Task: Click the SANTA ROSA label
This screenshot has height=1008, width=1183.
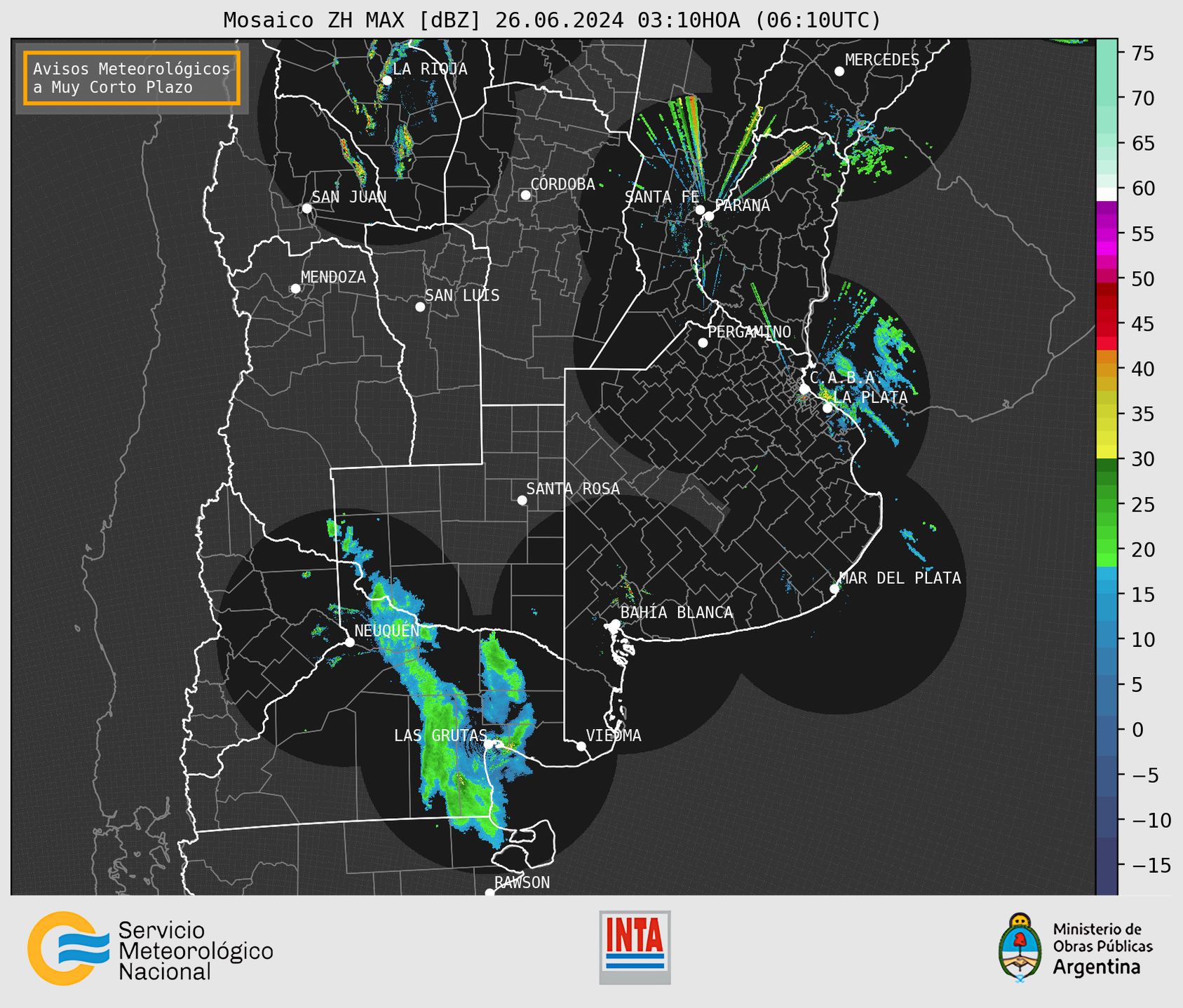Action: pos(573,489)
